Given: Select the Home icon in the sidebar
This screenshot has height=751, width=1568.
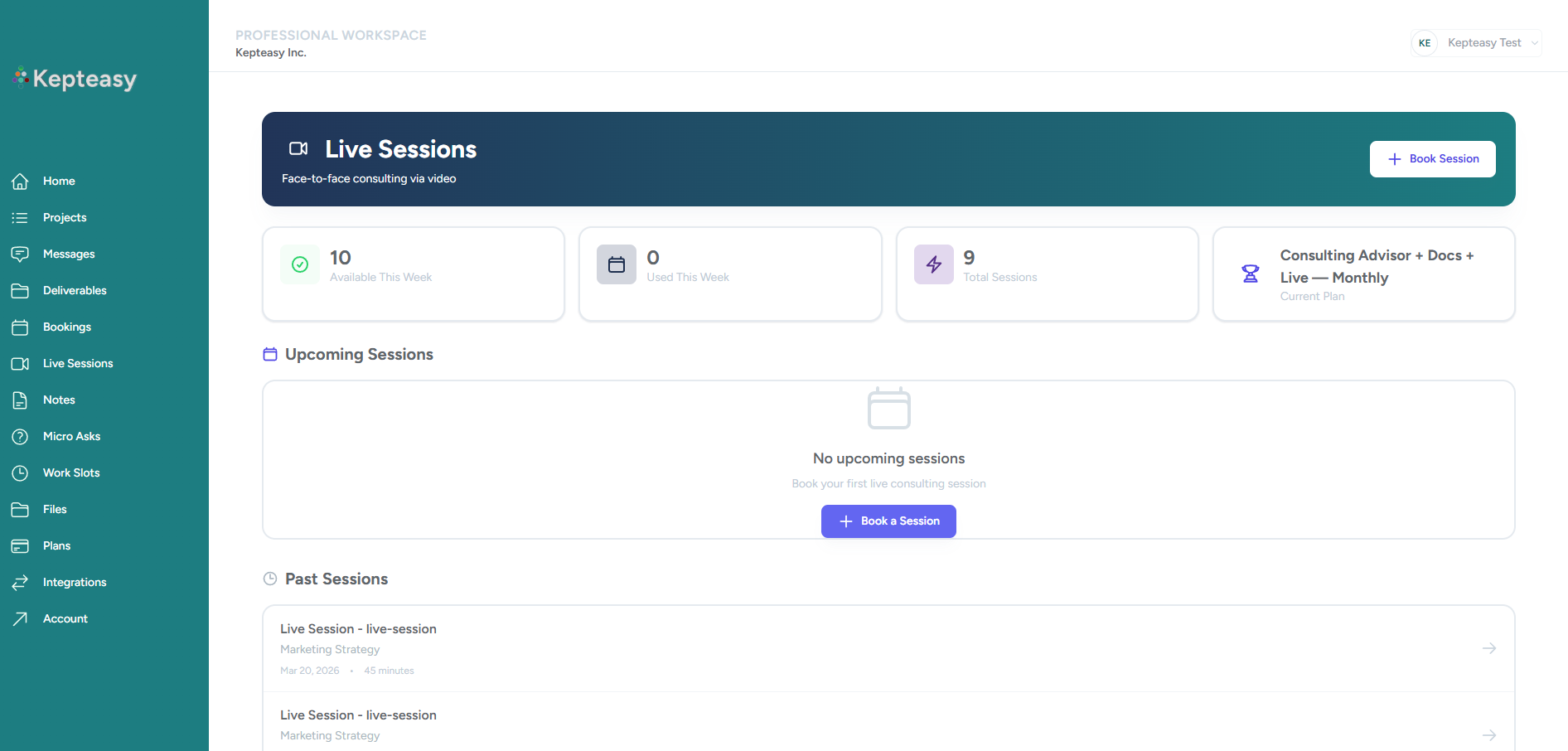Looking at the screenshot, I should (20, 181).
